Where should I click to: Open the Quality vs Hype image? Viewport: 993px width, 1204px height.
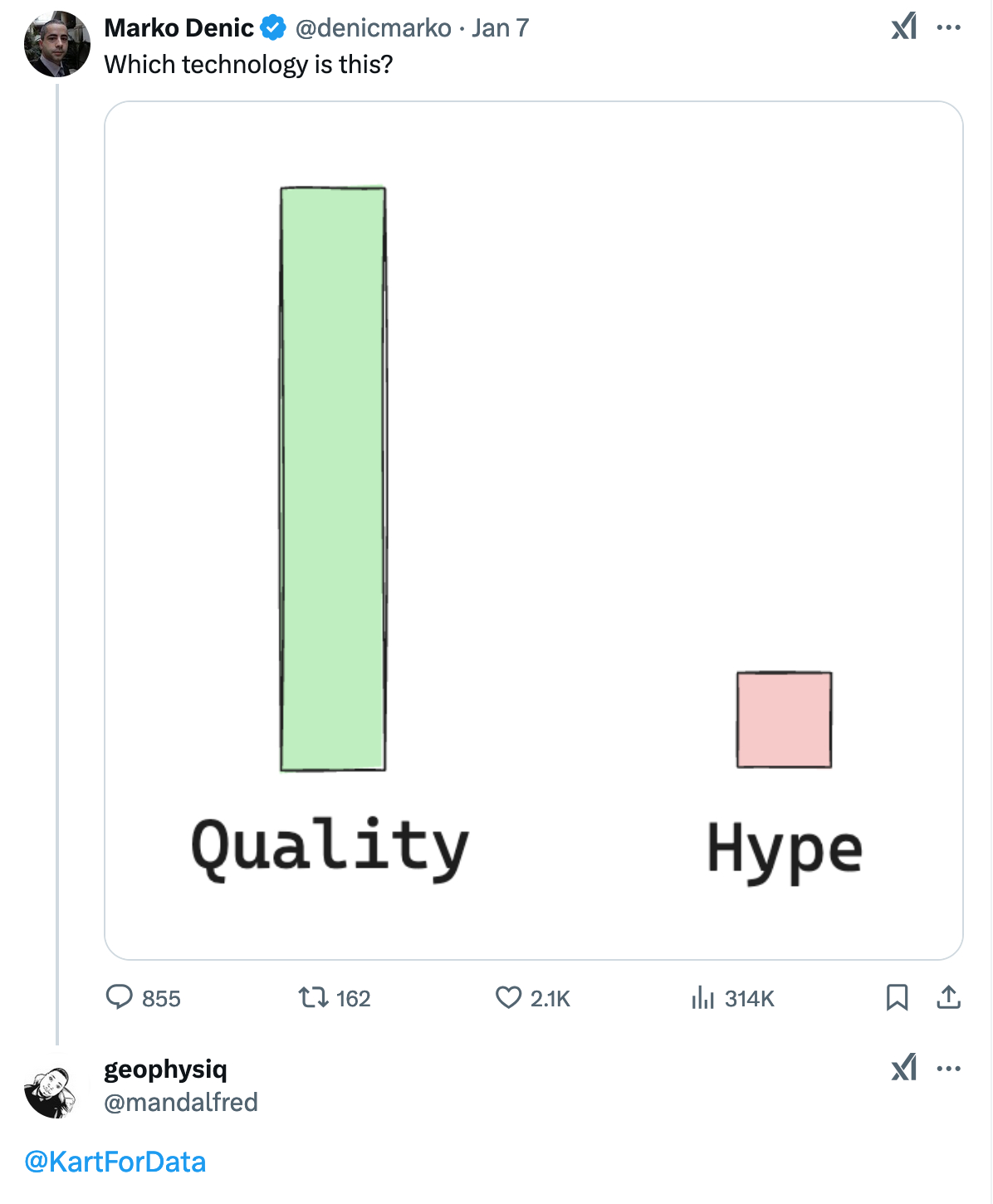[533, 530]
